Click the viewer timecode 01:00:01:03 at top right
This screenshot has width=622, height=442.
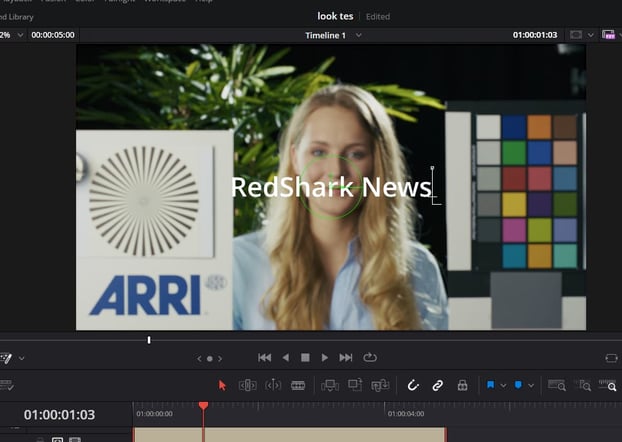535,35
